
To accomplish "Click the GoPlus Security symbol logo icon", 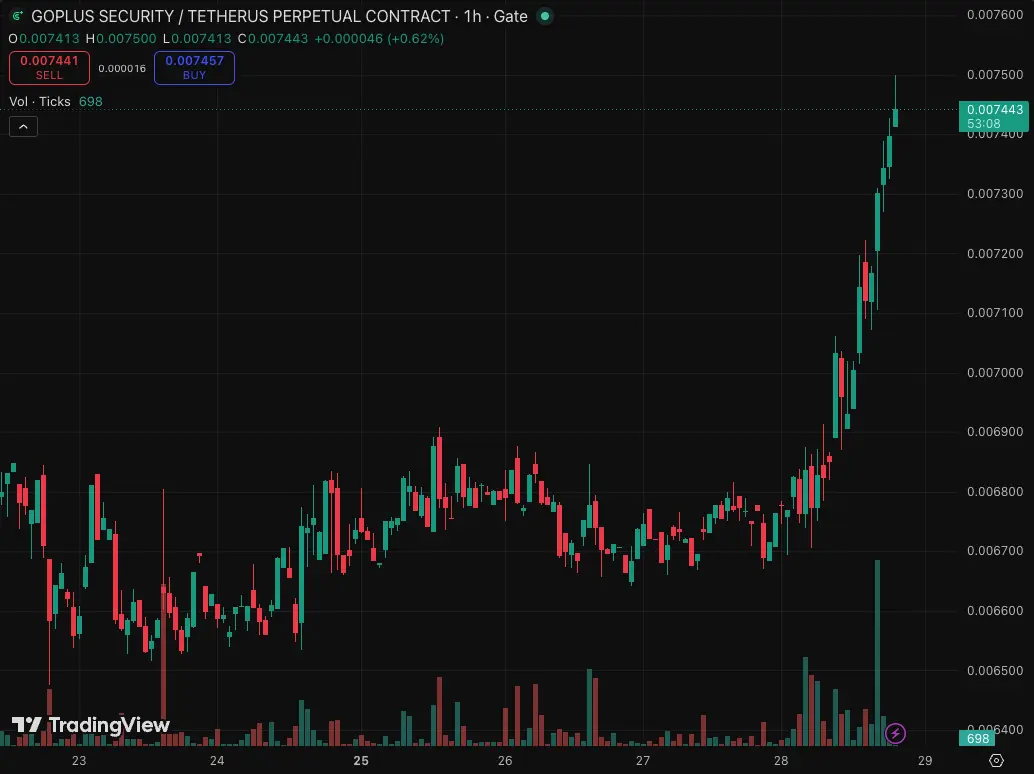I will click(x=18, y=16).
